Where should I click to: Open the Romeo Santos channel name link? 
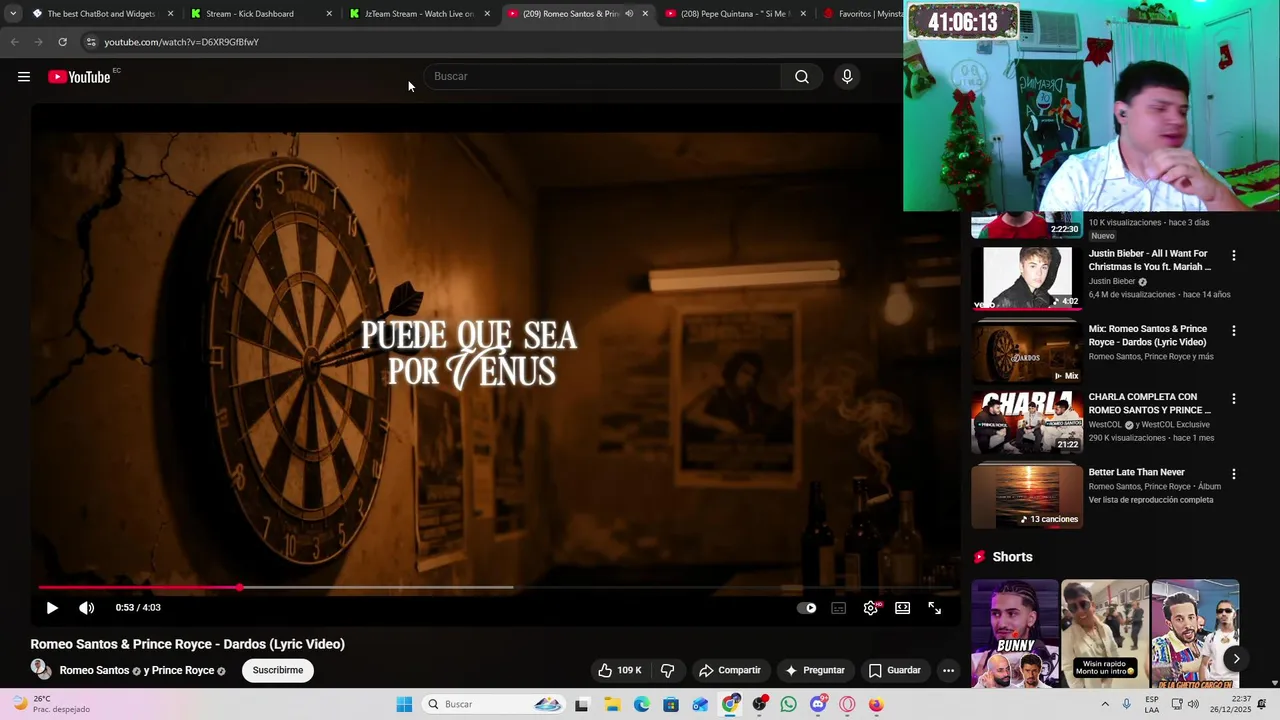click(x=94, y=670)
